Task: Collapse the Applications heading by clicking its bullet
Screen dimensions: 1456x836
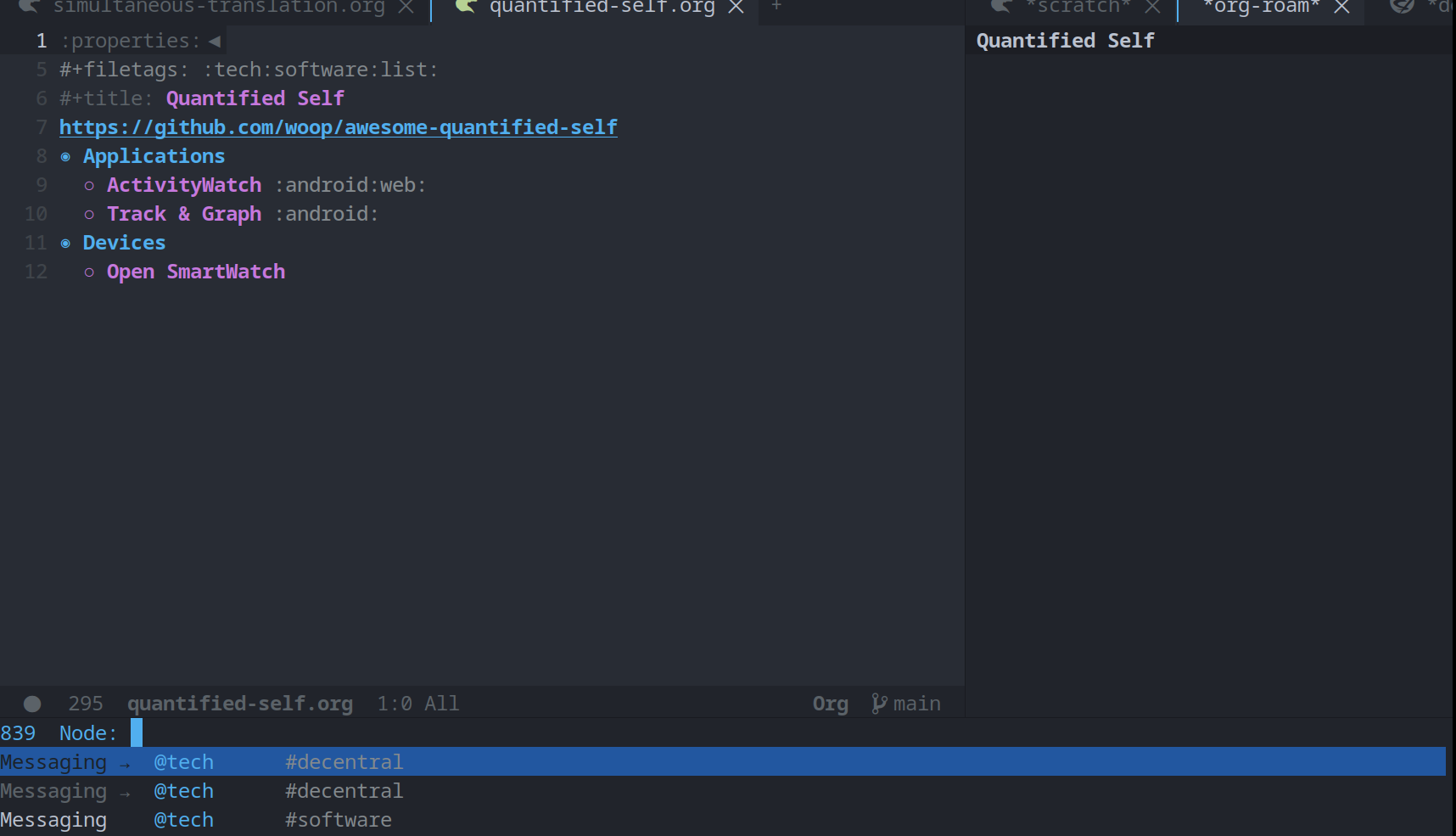Action: [x=65, y=156]
